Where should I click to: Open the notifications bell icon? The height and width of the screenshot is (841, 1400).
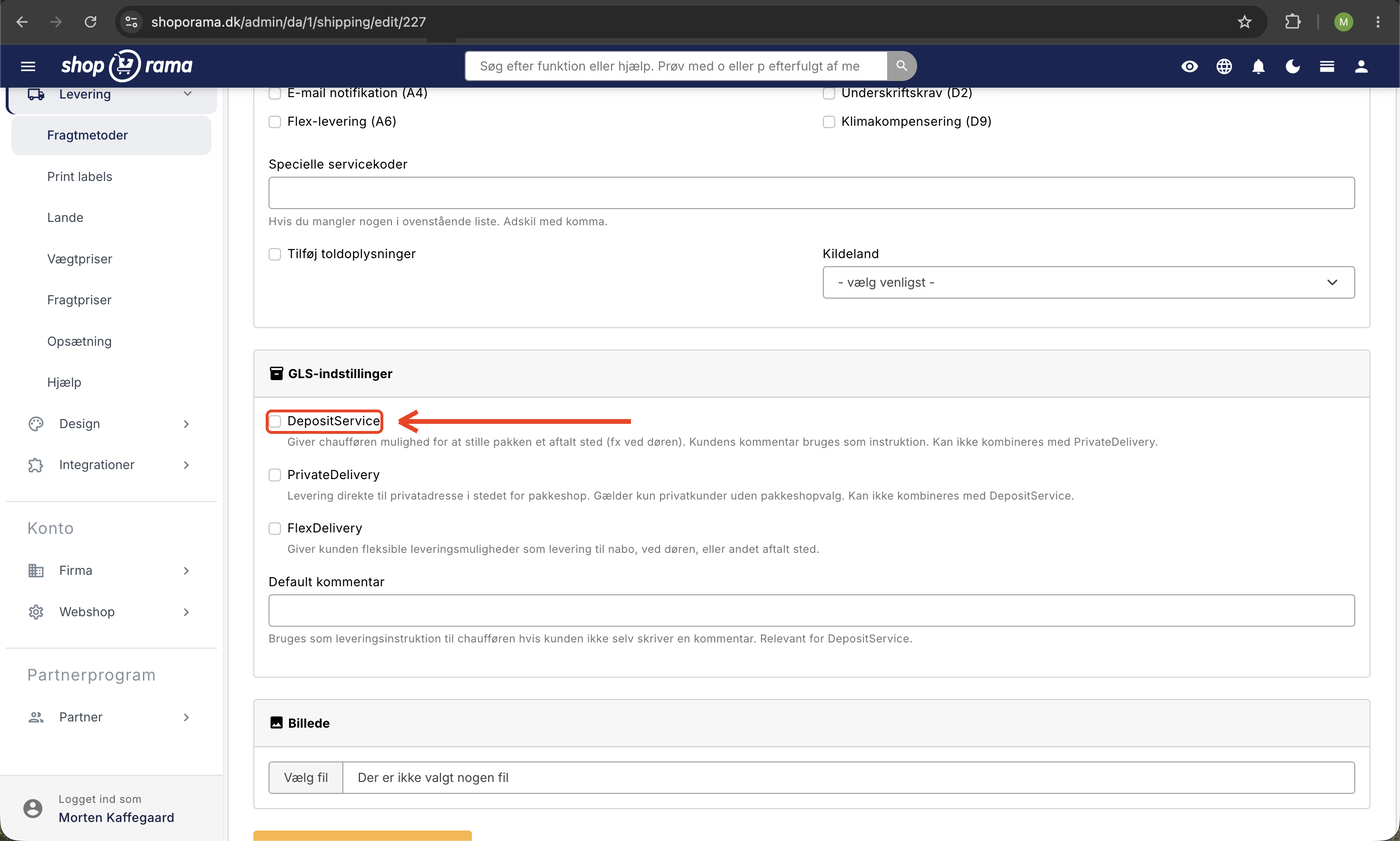click(1259, 66)
